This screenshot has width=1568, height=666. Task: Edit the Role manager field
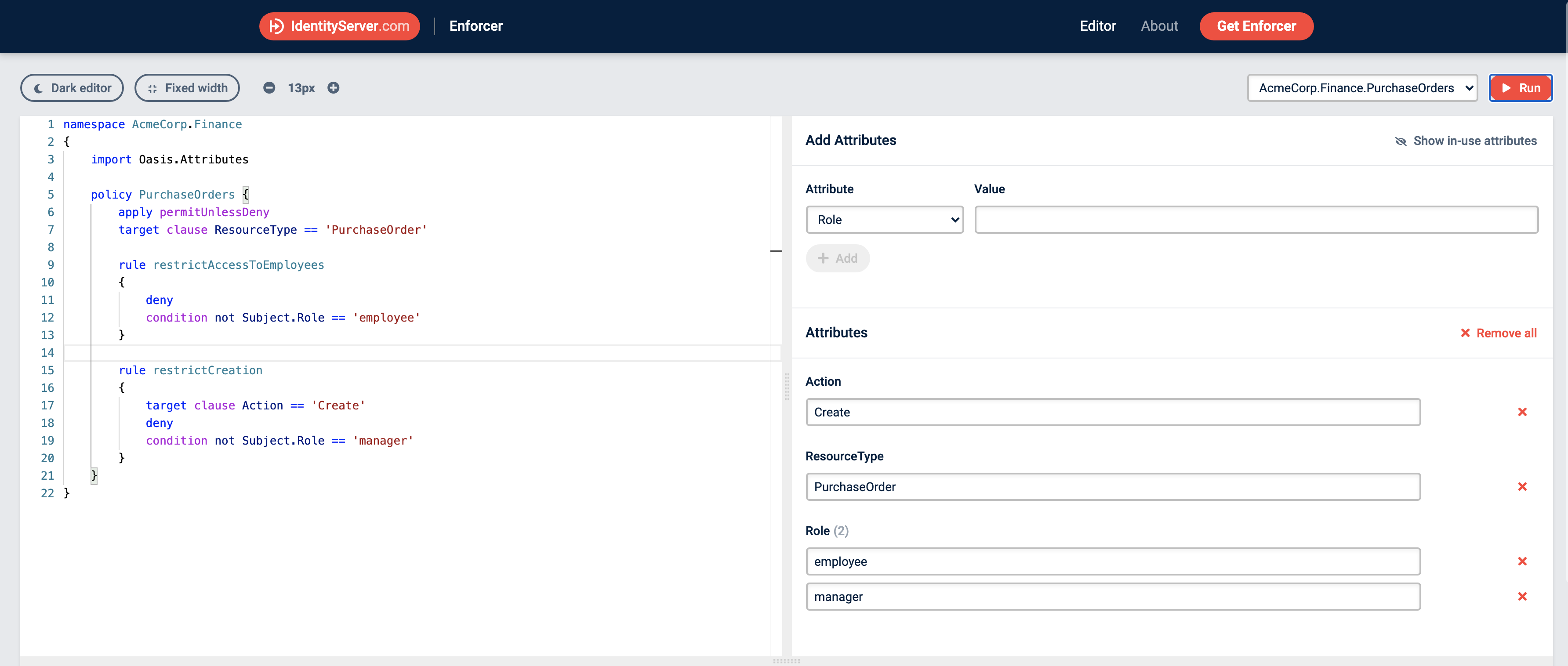coord(1113,597)
